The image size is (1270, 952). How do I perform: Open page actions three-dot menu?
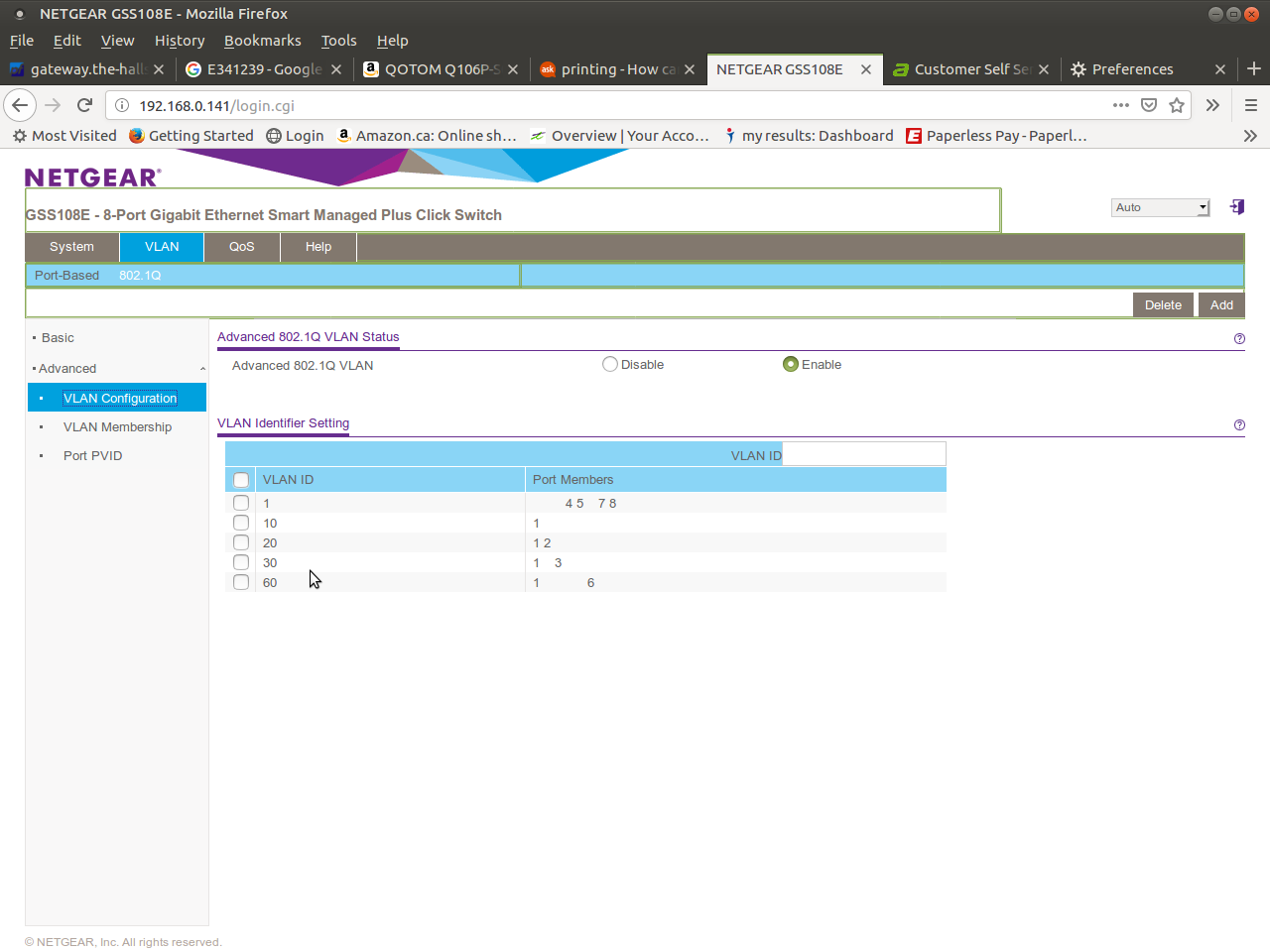click(x=1121, y=105)
